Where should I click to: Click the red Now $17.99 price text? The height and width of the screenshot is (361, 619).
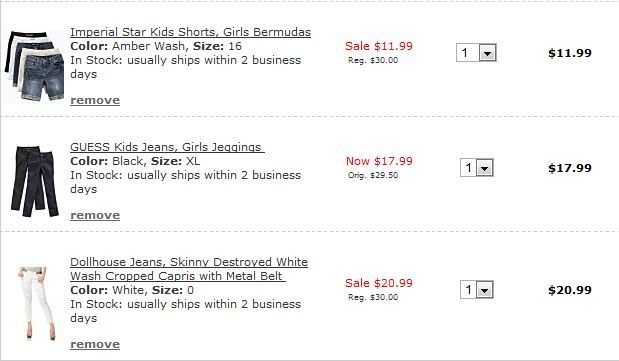click(x=379, y=161)
